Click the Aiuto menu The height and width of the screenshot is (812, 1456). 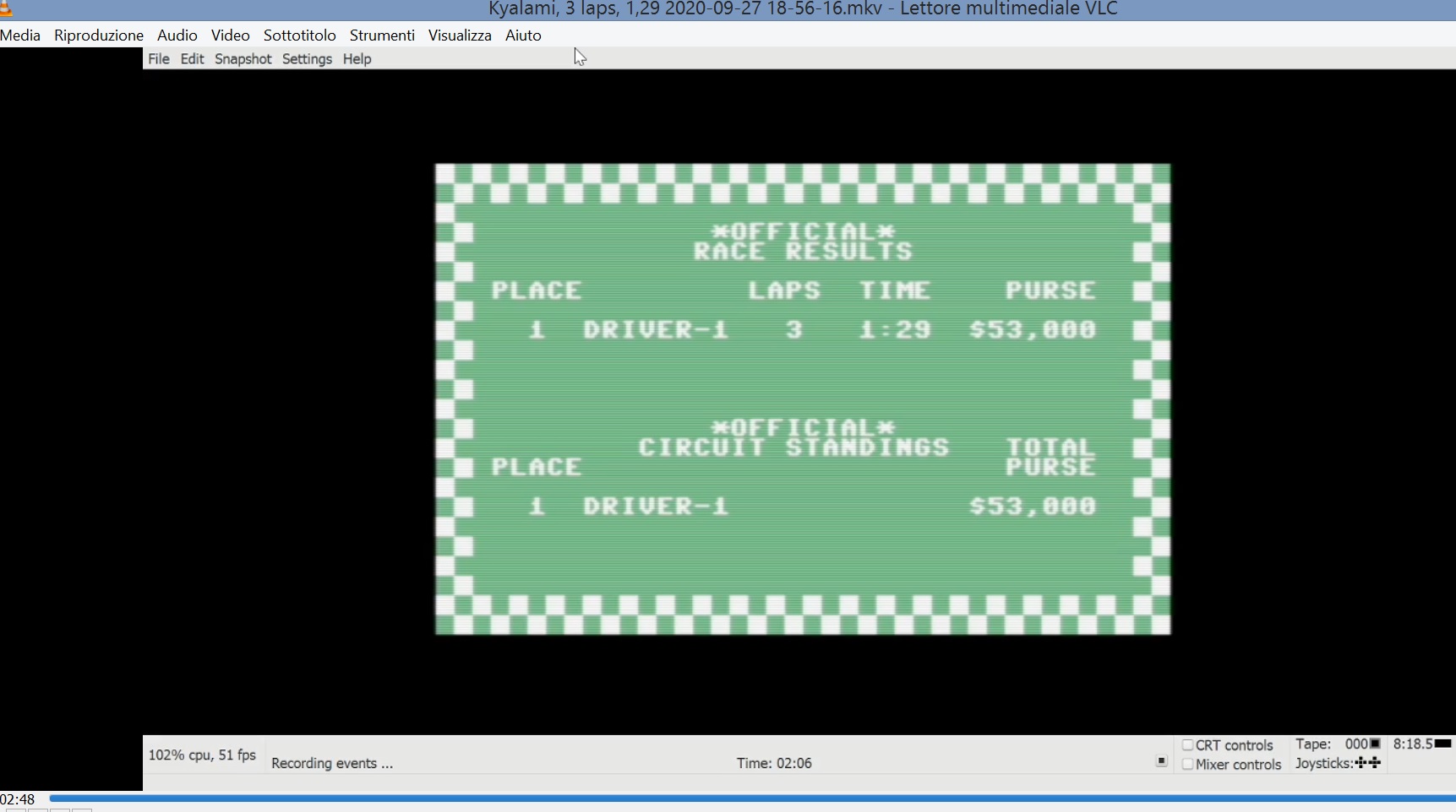click(x=523, y=35)
